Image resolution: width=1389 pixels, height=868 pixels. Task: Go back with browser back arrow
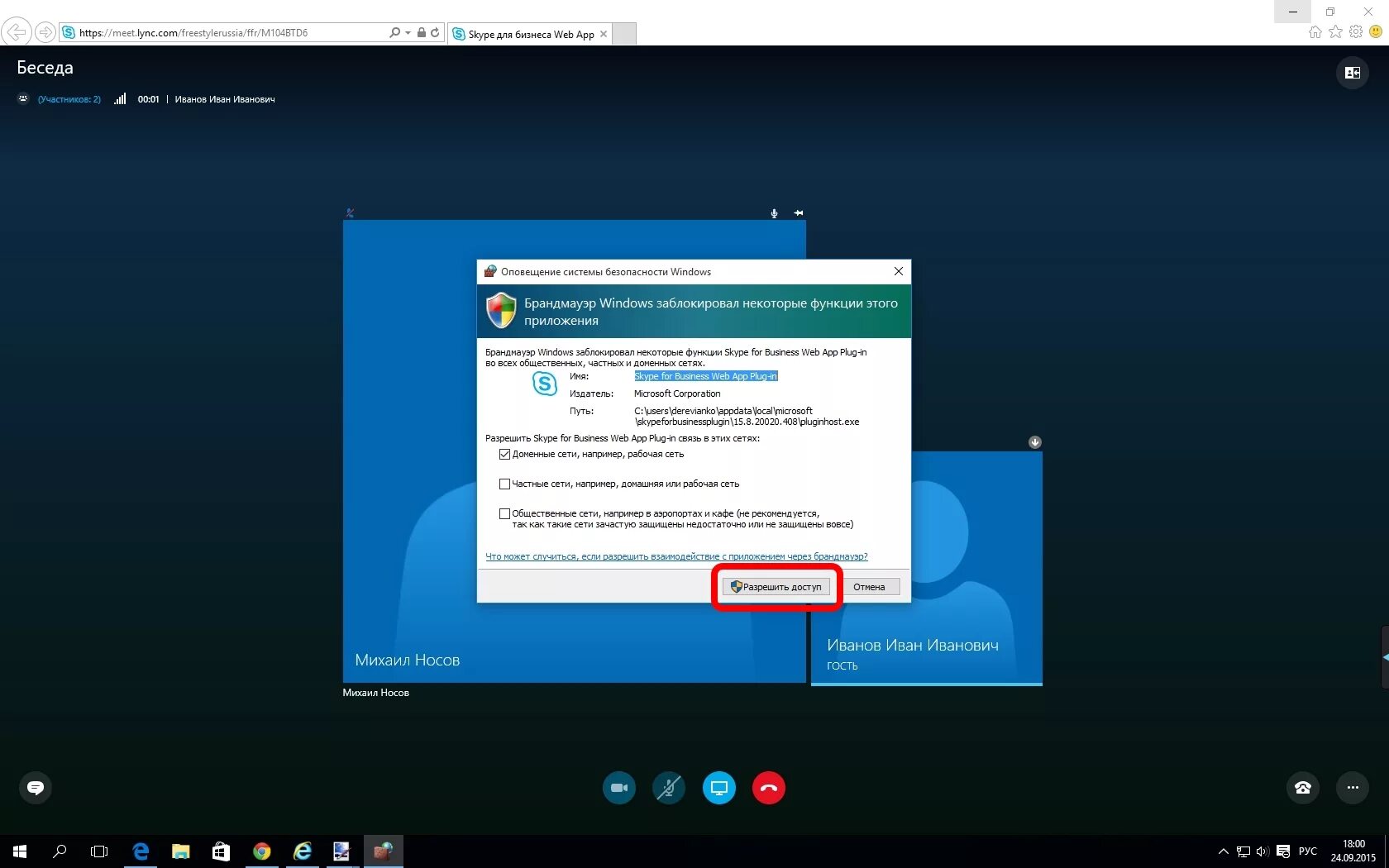pos(17,32)
